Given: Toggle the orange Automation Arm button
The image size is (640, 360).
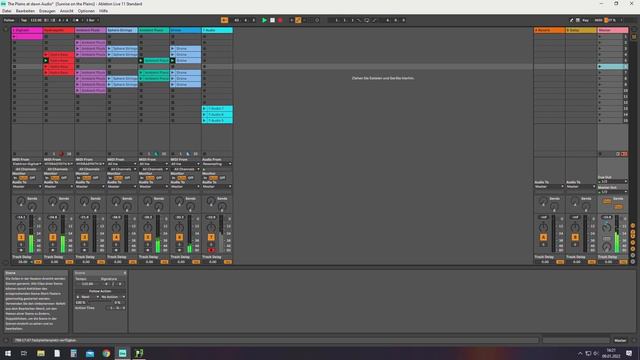Looking at the screenshot, I should coord(298,20).
